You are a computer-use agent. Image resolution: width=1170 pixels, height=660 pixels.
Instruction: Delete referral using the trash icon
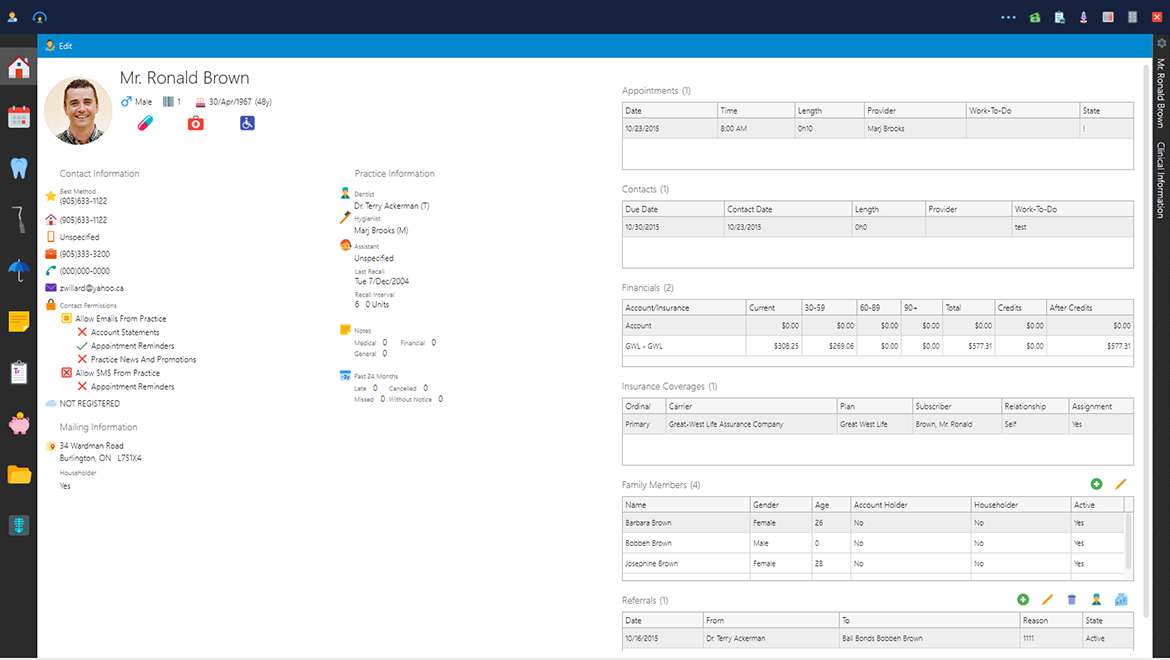1072,600
